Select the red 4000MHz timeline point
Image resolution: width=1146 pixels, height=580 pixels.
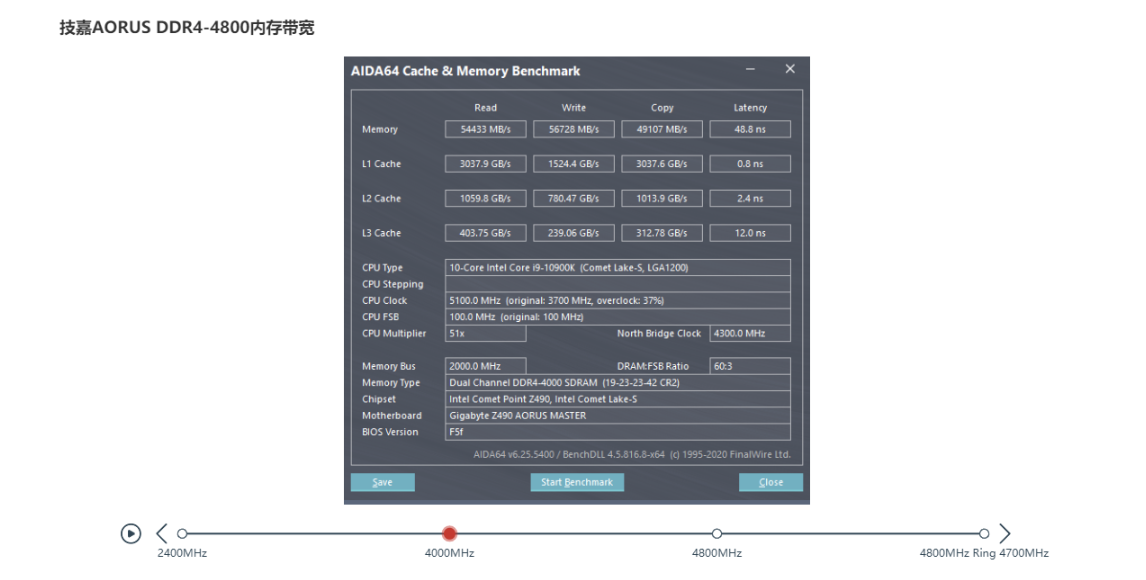(449, 534)
